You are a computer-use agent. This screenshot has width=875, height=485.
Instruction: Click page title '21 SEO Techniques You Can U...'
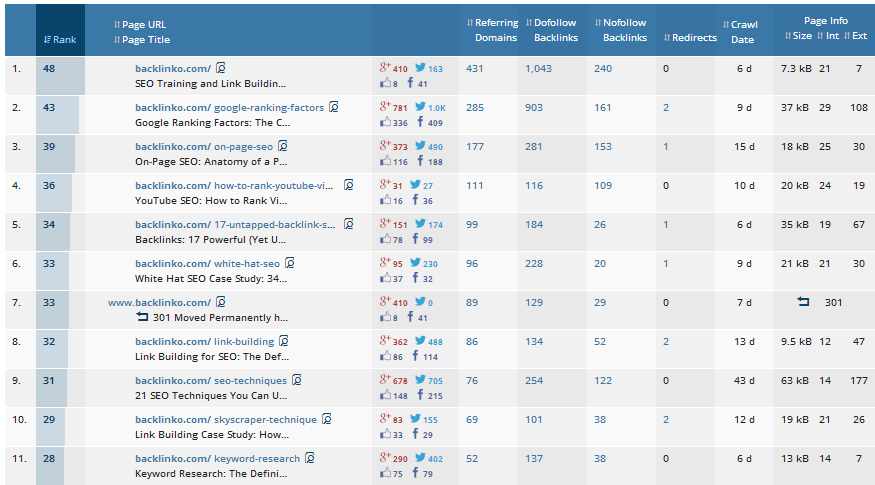point(211,396)
